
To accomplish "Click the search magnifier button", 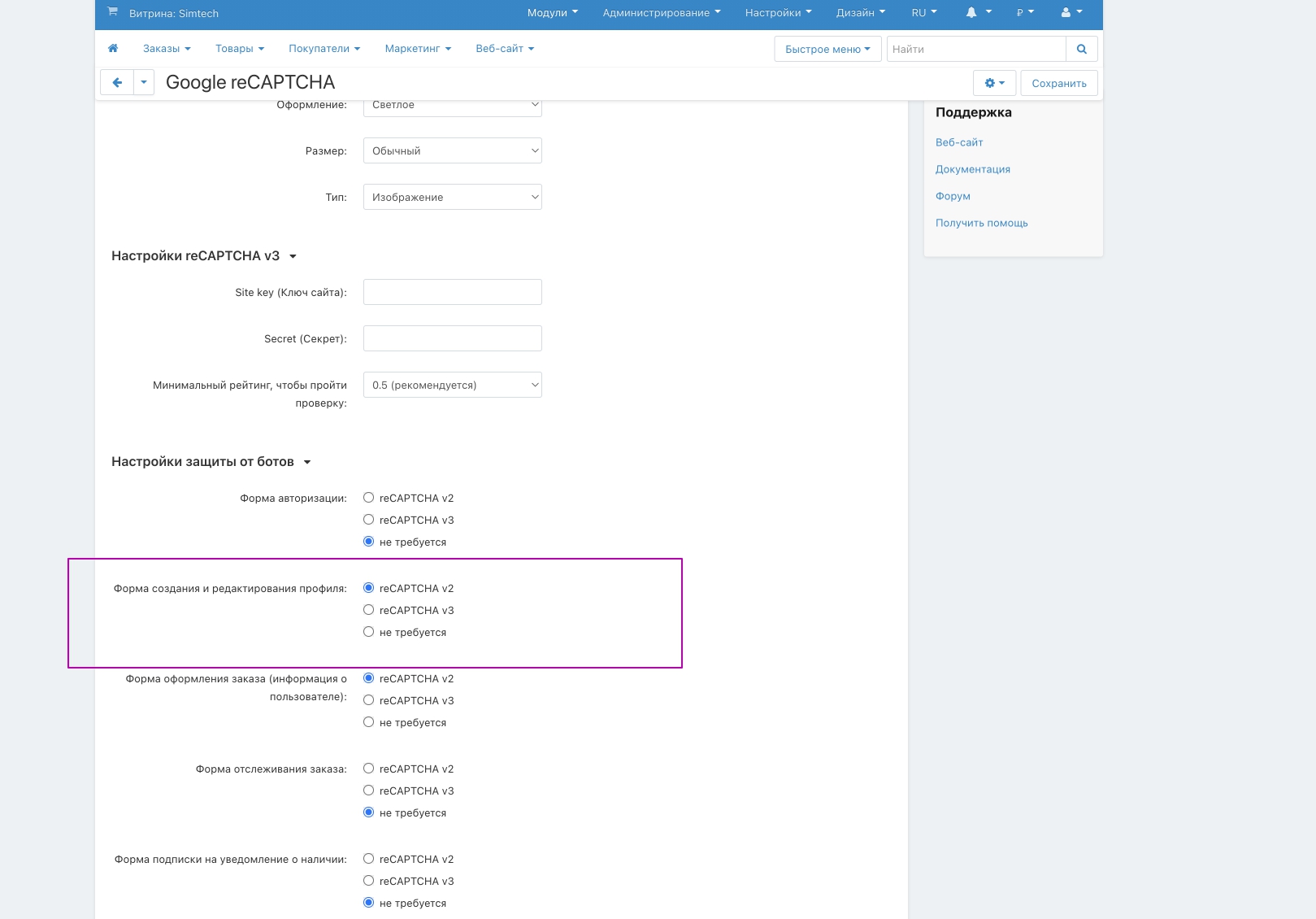I will tap(1082, 49).
